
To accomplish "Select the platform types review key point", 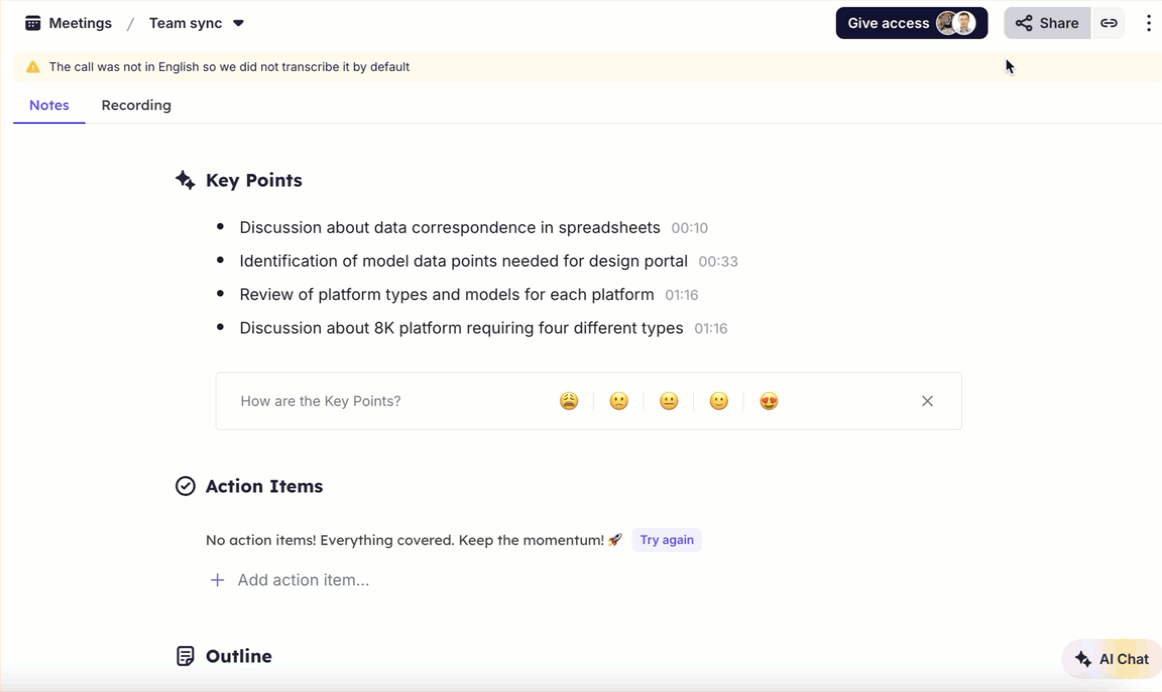I will click(x=447, y=294).
